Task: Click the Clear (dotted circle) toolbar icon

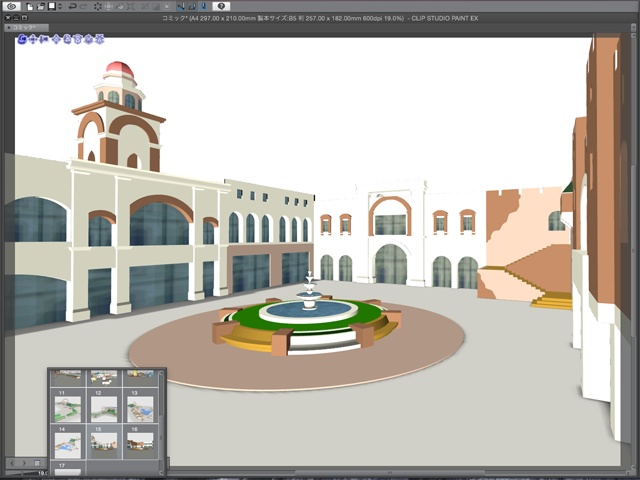Action: [x=98, y=7]
